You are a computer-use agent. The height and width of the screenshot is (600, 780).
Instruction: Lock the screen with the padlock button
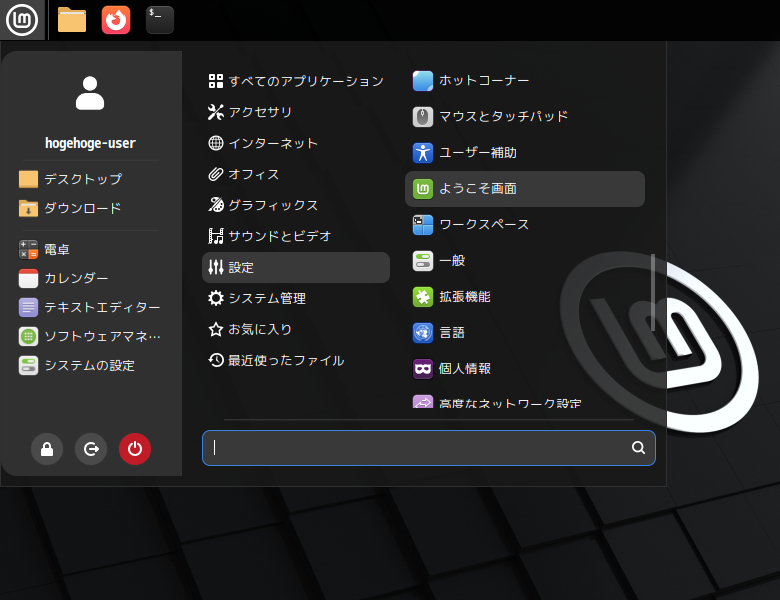click(47, 449)
